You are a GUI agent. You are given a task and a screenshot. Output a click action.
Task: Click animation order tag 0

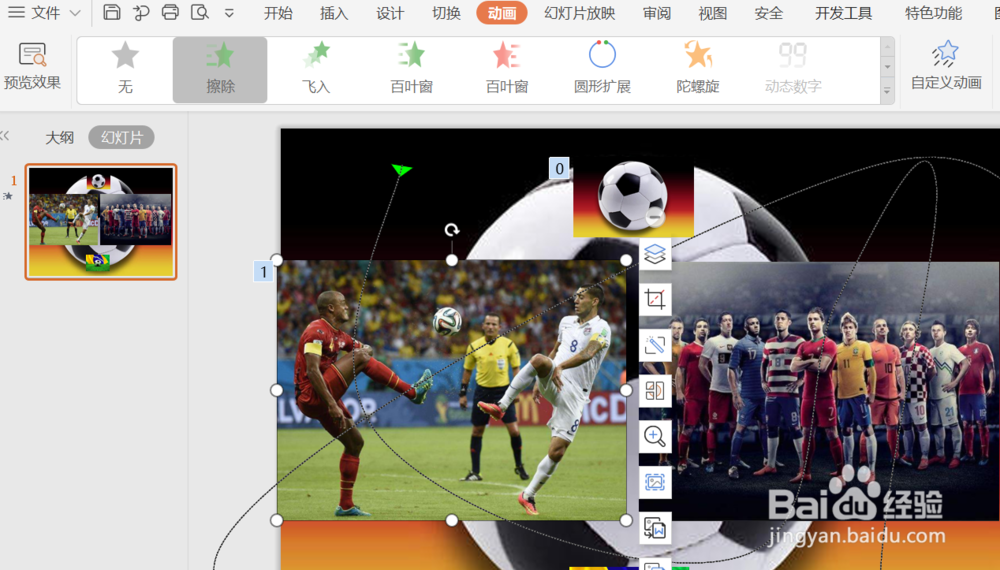559,169
